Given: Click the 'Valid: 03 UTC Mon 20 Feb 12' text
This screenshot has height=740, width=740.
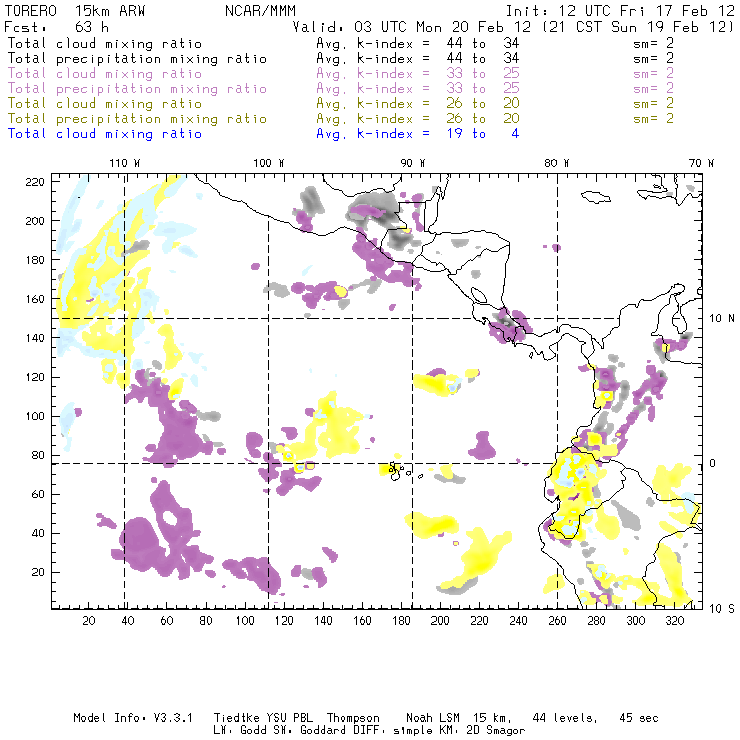Looking at the screenshot, I should (x=412, y=26).
